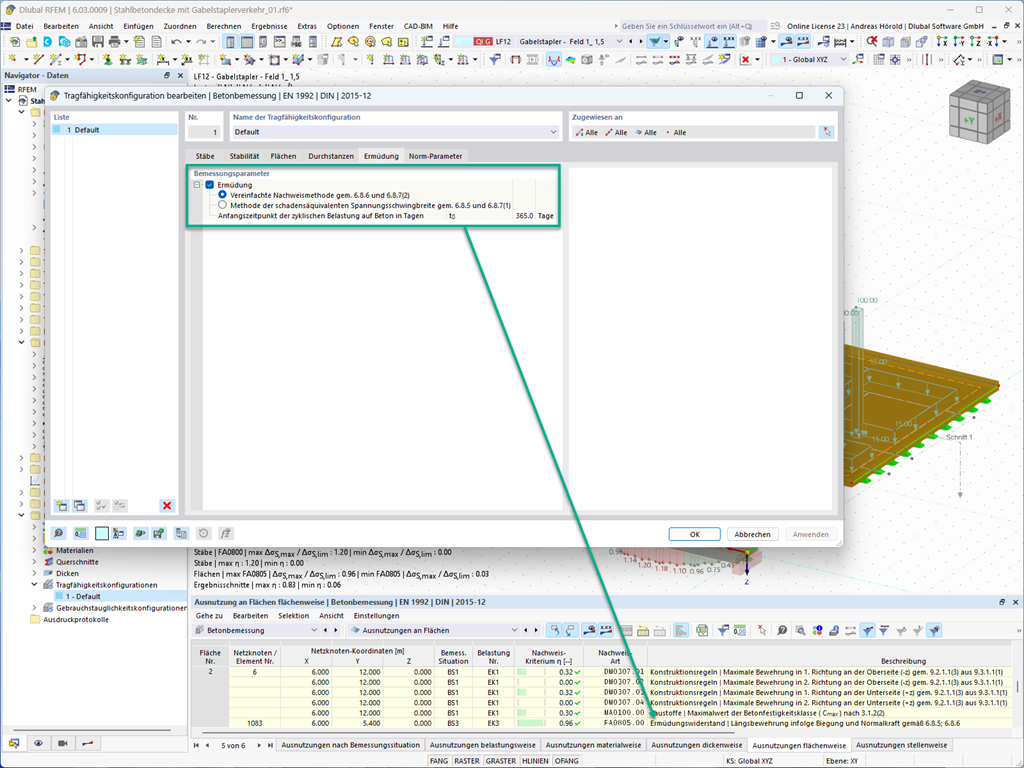Click the export to Excel icon in table toolbar
This screenshot has width=1024, height=768.
(702, 630)
